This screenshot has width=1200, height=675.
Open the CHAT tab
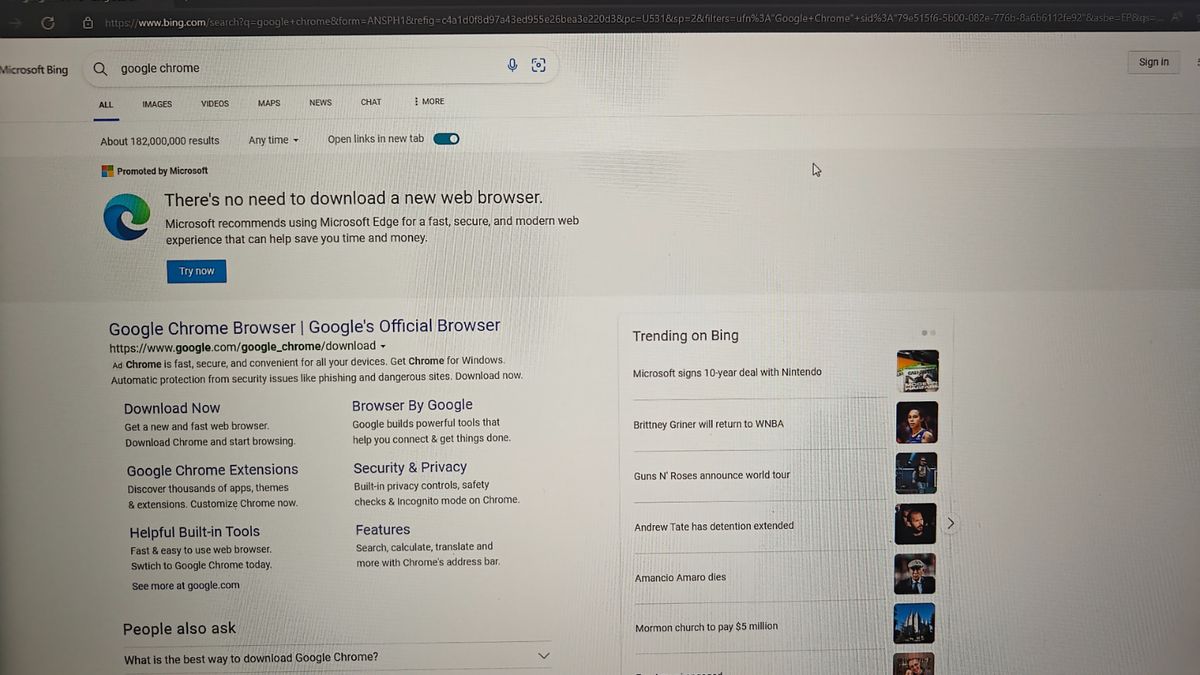point(370,101)
